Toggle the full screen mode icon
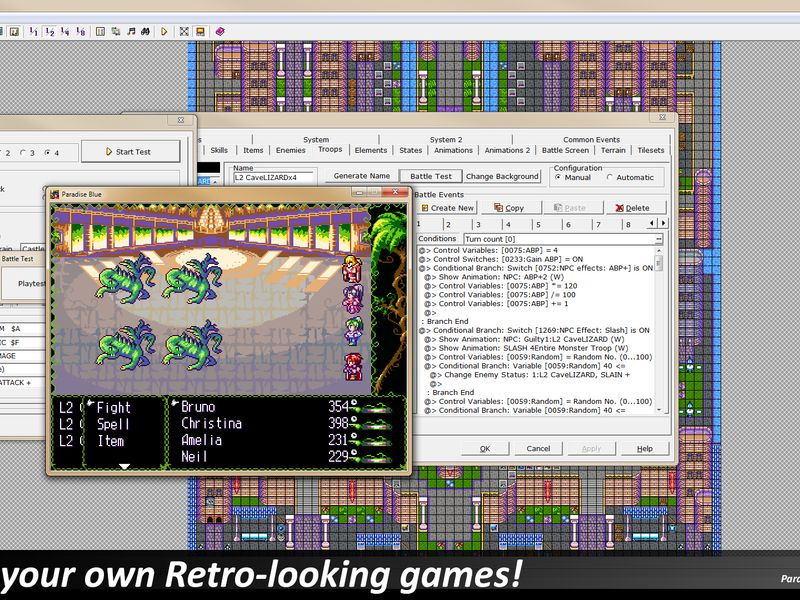 coord(184,32)
